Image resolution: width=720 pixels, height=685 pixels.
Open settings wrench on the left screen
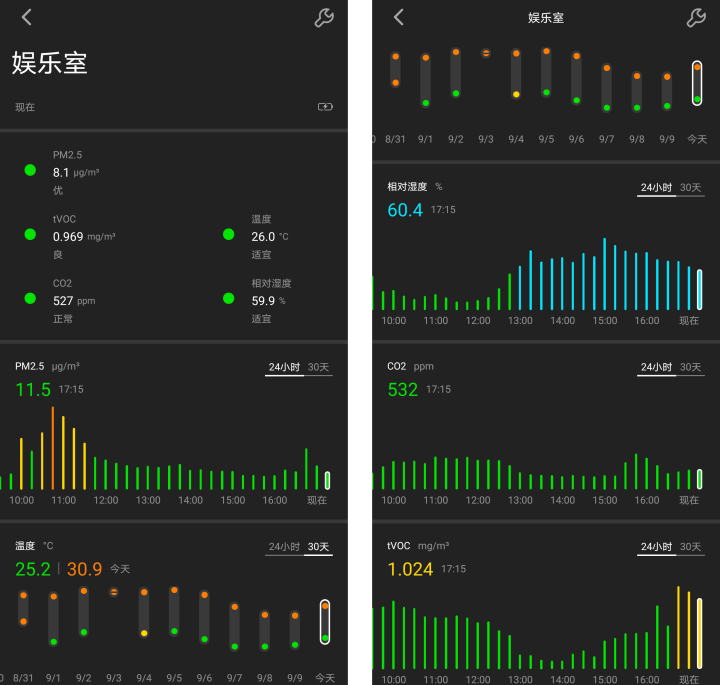pyautogui.click(x=324, y=18)
